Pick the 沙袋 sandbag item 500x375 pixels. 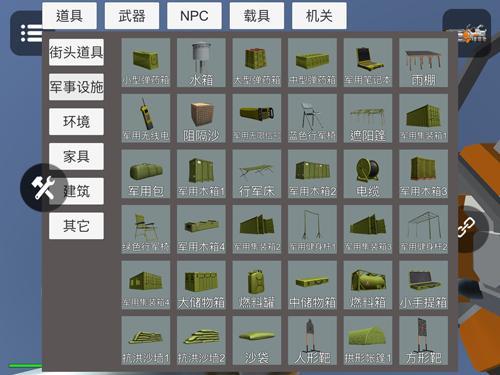(x=257, y=341)
